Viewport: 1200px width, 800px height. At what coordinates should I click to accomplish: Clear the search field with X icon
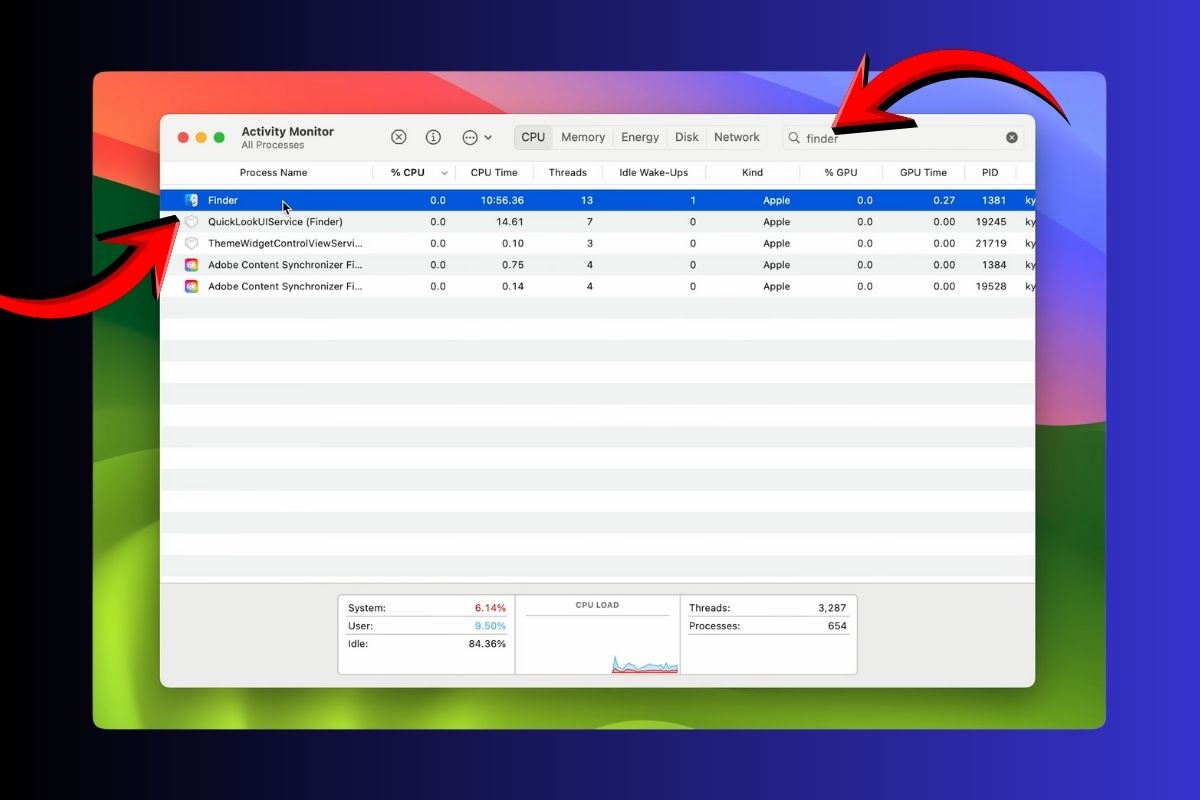tap(1012, 138)
